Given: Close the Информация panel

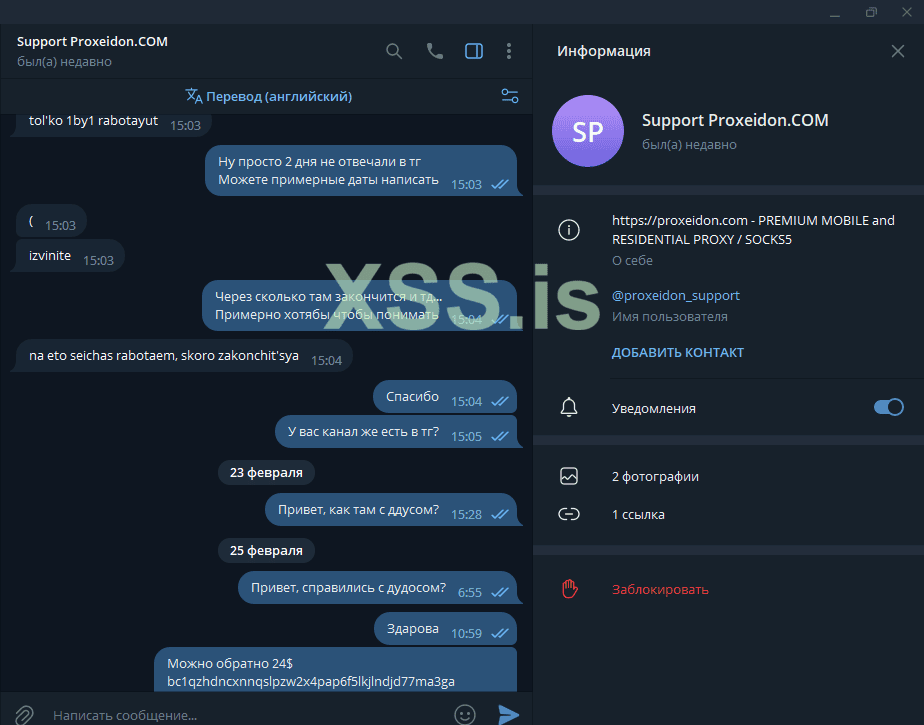Looking at the screenshot, I should tap(897, 51).
